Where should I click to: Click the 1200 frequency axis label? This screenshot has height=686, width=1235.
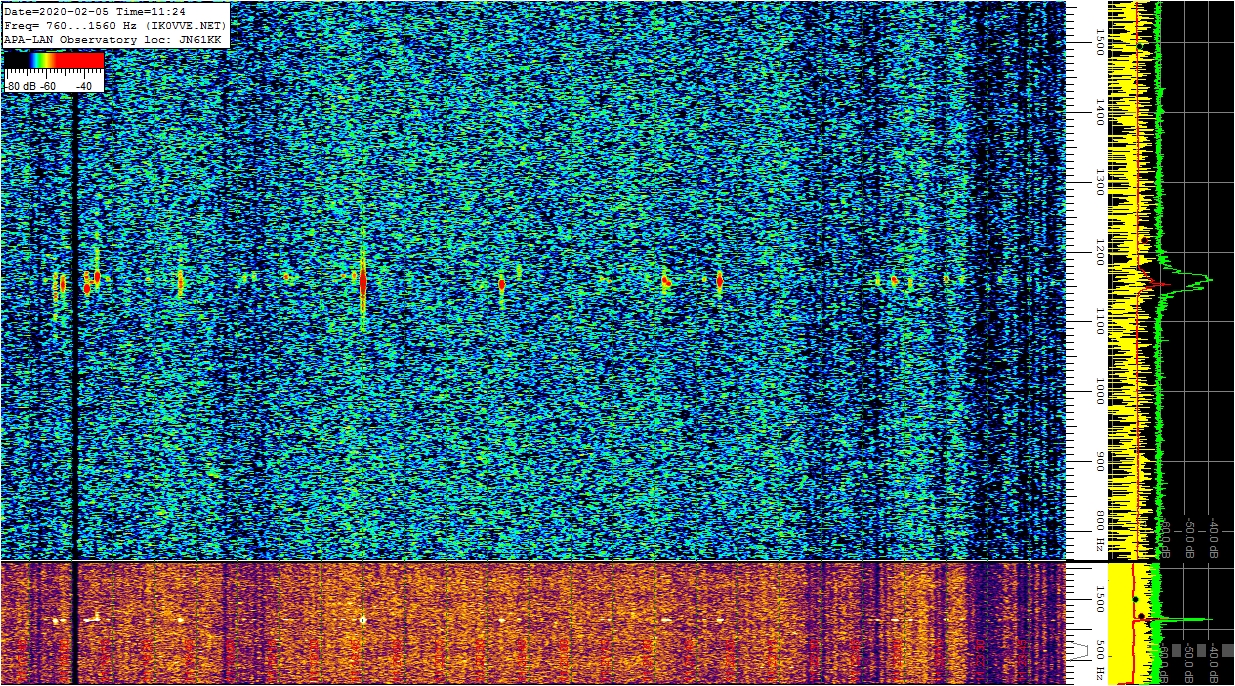tap(1100, 252)
